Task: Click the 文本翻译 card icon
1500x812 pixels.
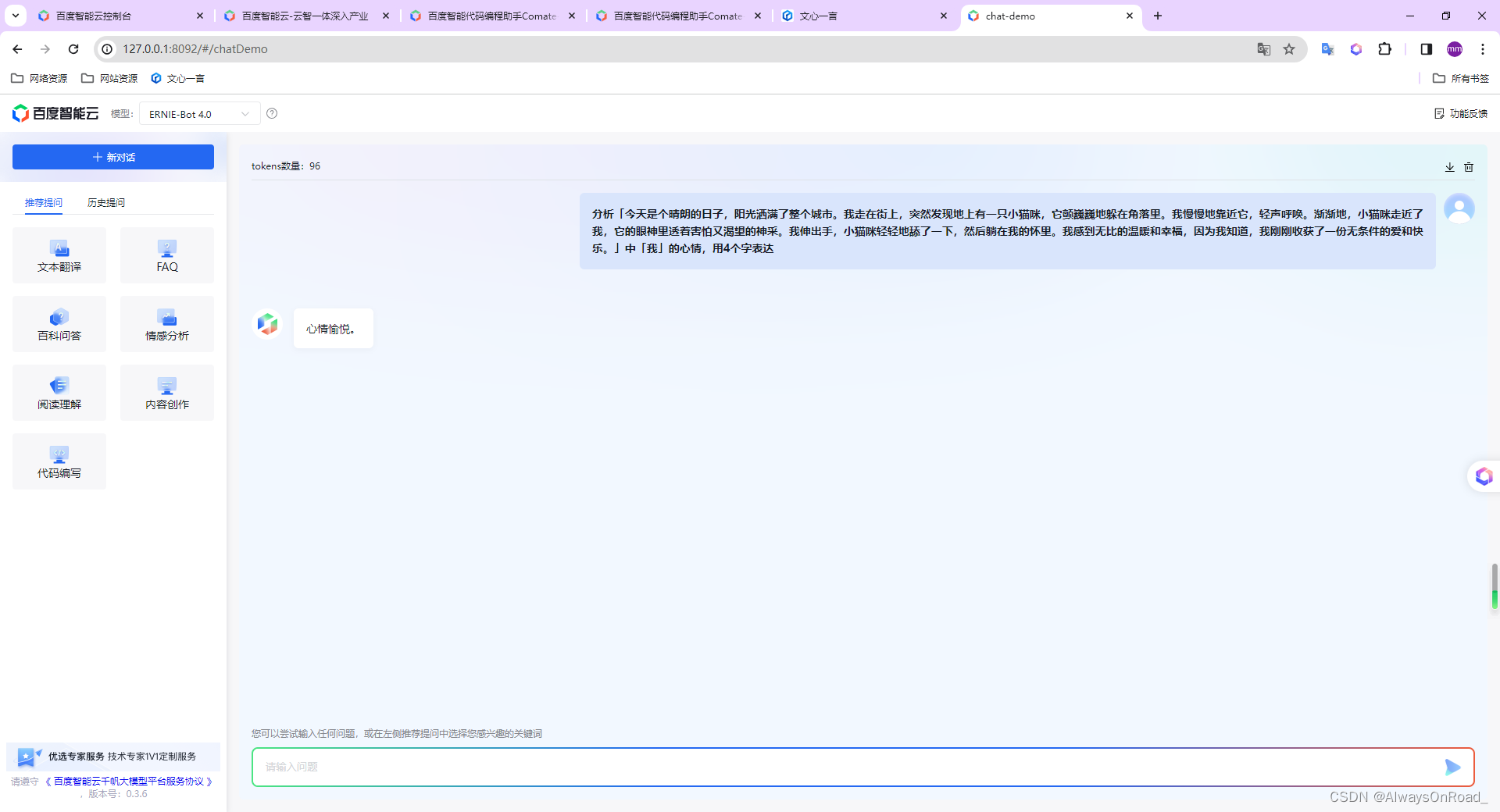Action: (59, 248)
